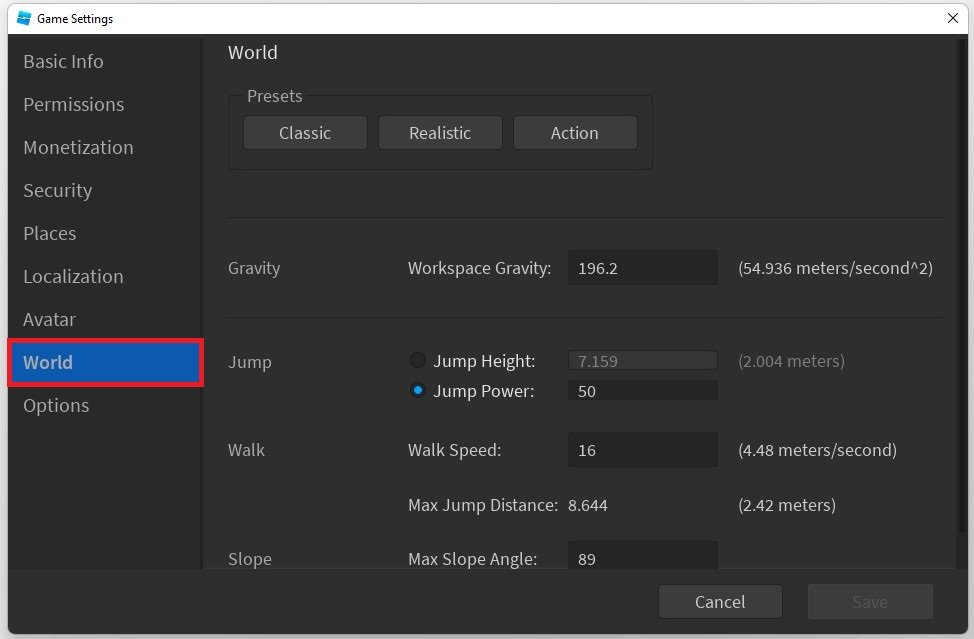The image size is (974, 639).
Task: Open the Basic Info settings tab
Action: 63,61
